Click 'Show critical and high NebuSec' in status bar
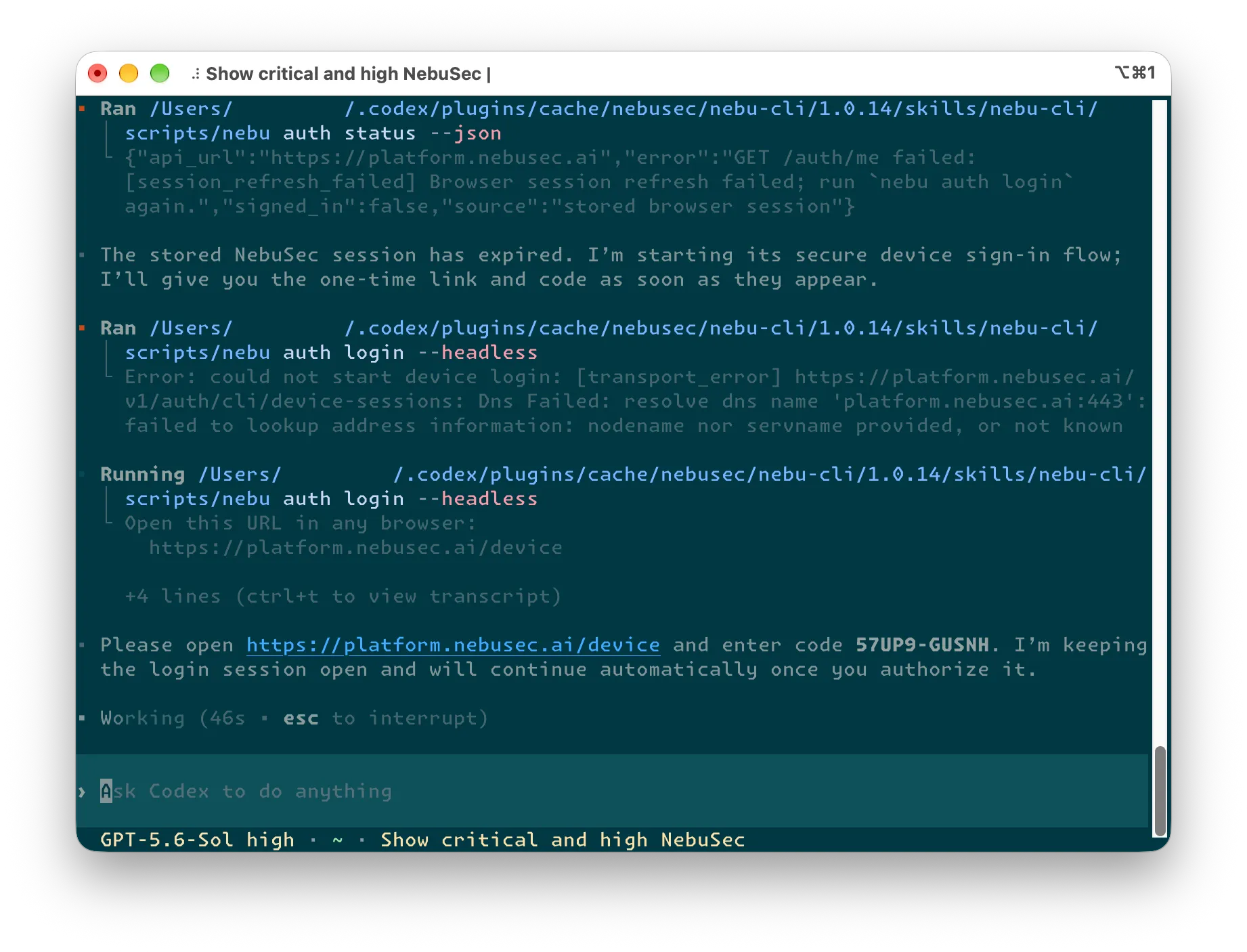 click(x=563, y=840)
